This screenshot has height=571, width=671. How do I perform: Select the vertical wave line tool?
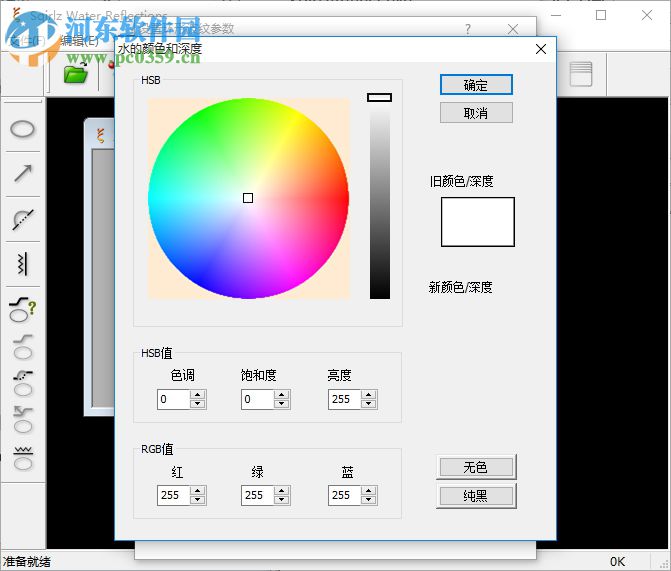(22, 264)
